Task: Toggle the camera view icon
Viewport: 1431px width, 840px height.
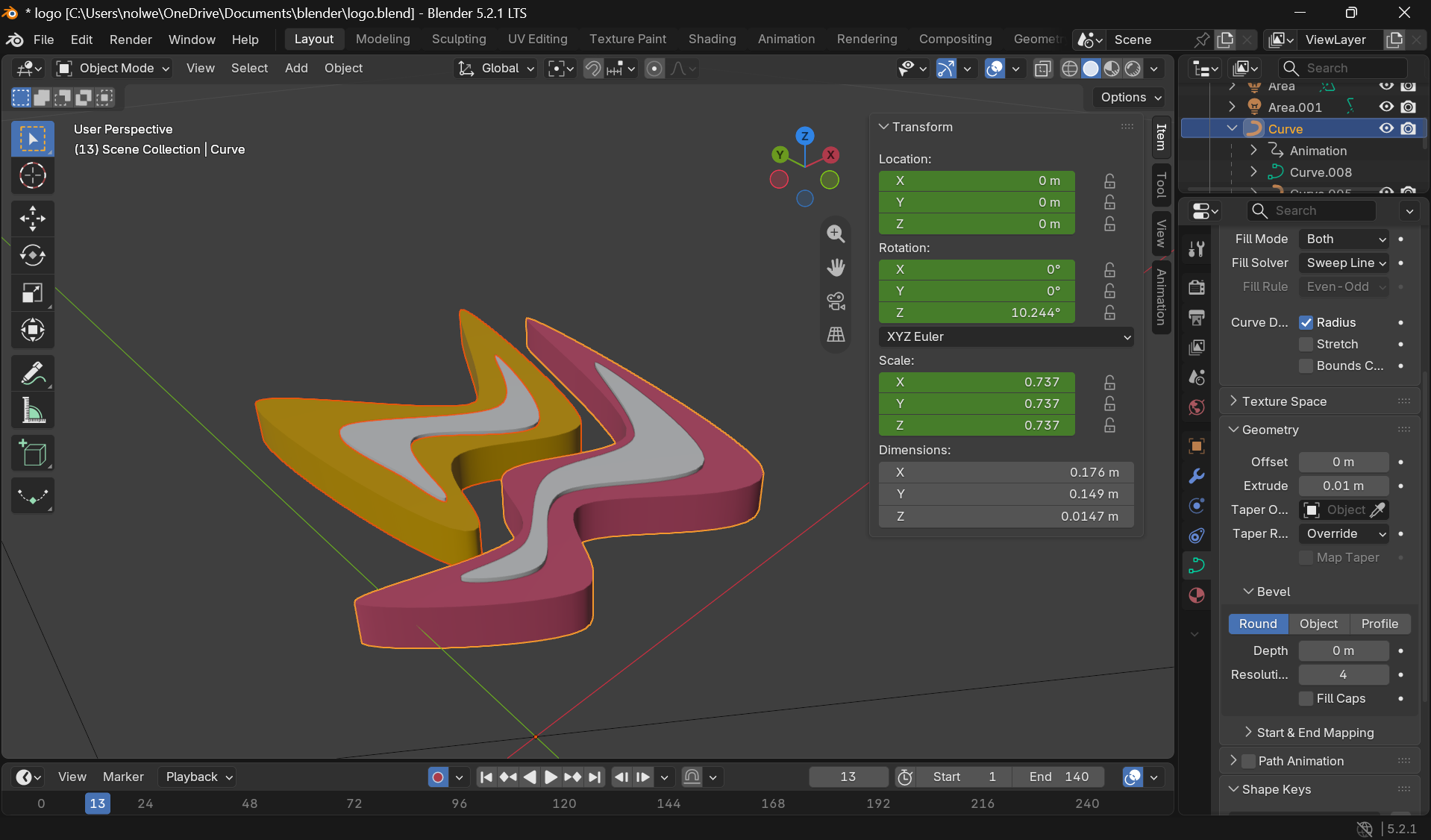Action: pos(836,301)
